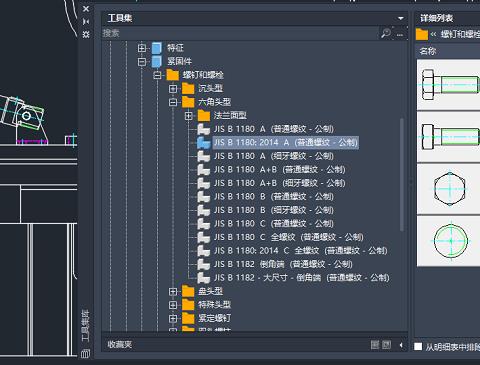Image resolution: width=480 pixels, height=365 pixels.
Task: Click bolt icon of JIS B 1180 A 普通螺纹
Action: (203, 129)
